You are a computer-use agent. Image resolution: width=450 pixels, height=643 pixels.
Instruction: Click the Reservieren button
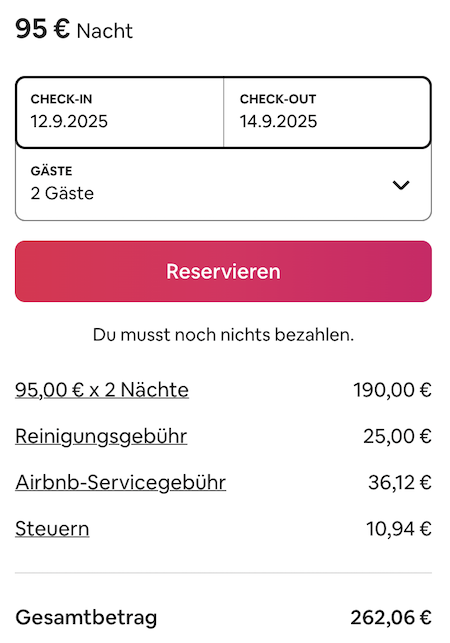pos(224,271)
